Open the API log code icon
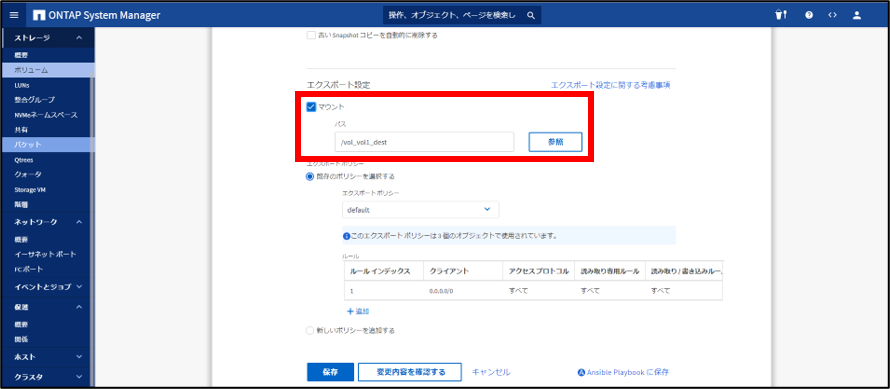 832,15
